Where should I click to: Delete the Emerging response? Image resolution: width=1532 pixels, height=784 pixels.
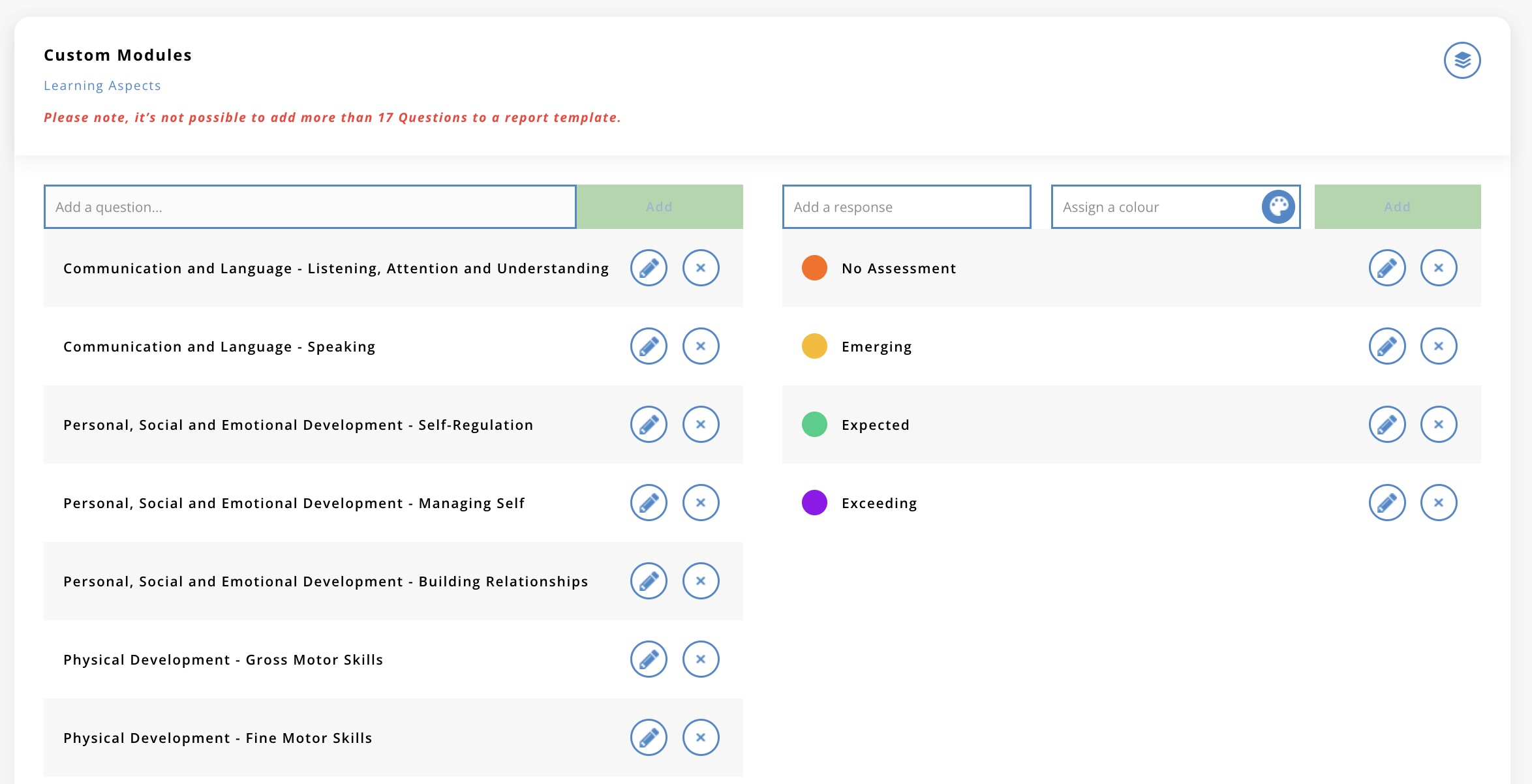1439,346
